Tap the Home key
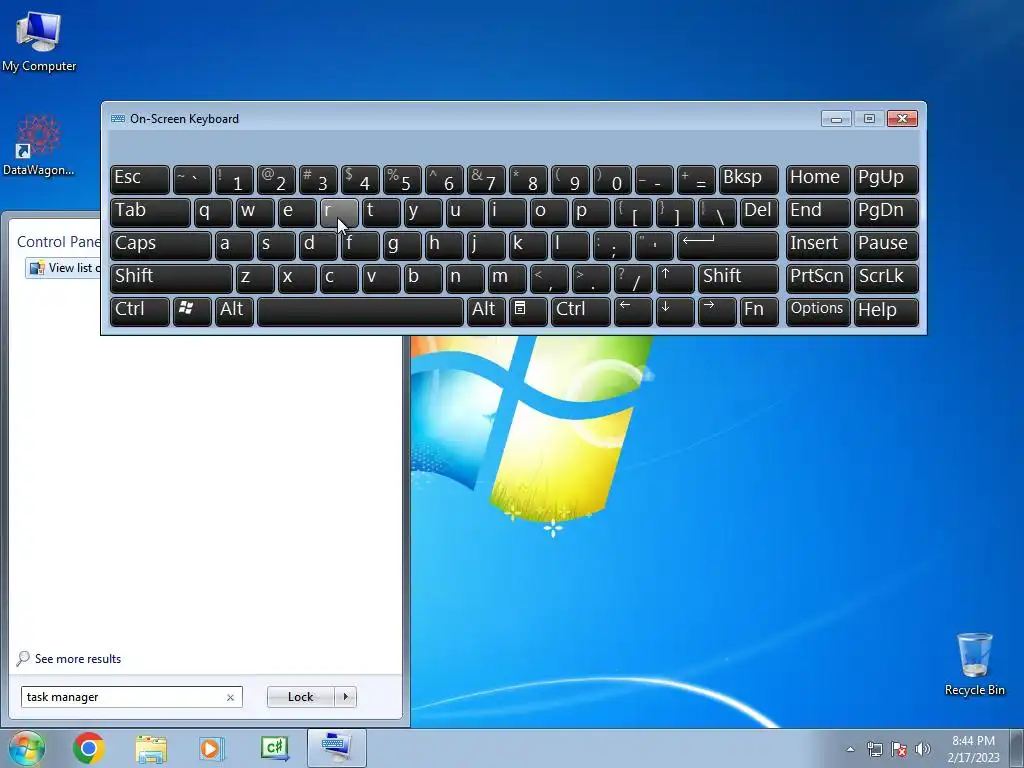 818,179
